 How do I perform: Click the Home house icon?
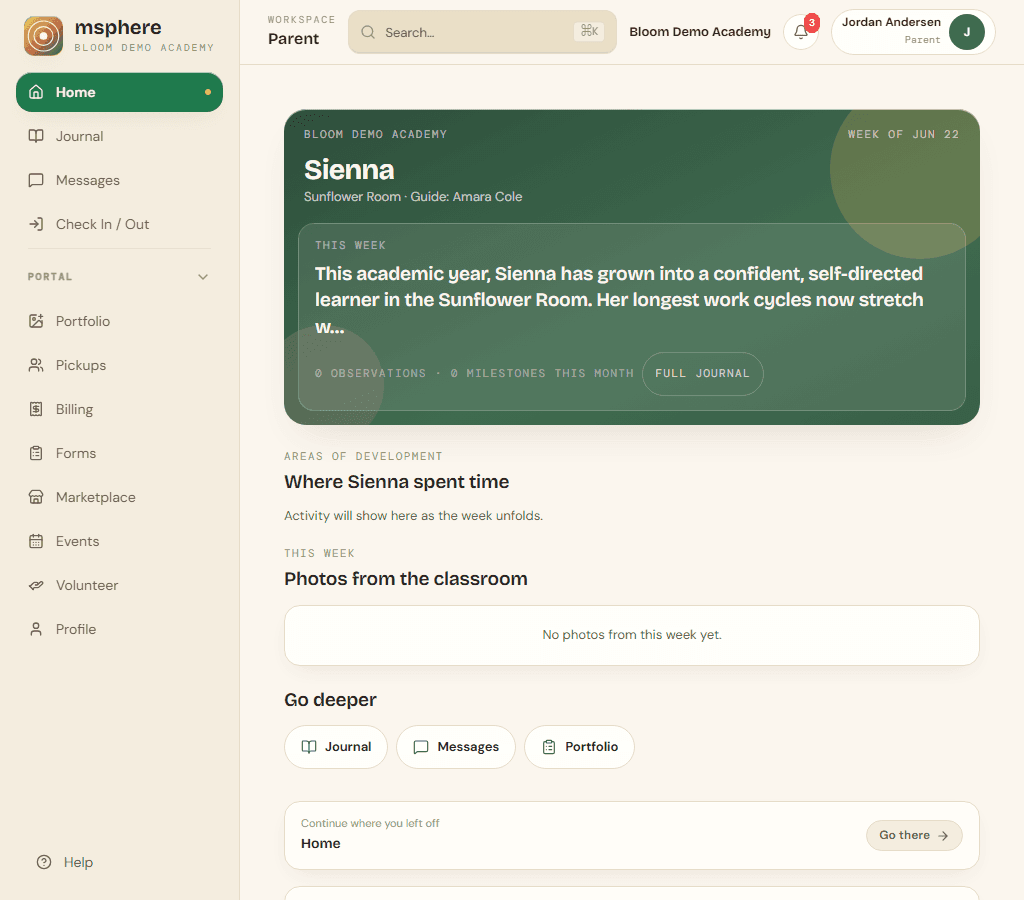[37, 92]
